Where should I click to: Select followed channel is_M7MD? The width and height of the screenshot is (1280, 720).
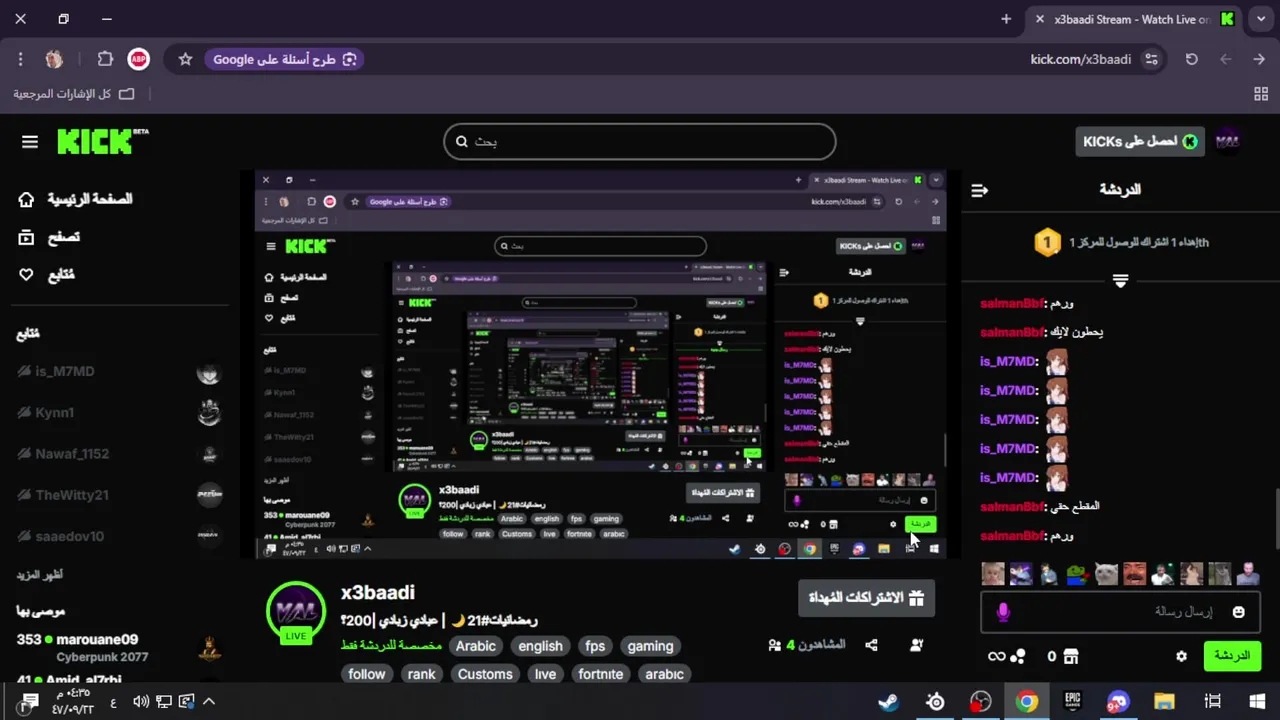click(120, 371)
